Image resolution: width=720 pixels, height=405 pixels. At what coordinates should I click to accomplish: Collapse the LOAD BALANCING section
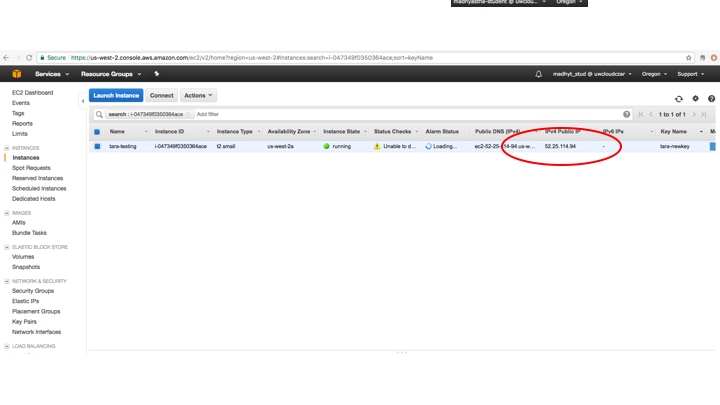[x=7, y=346]
